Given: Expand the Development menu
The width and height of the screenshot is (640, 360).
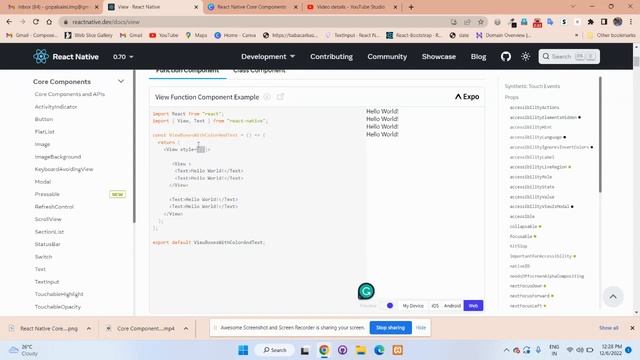Looking at the screenshot, I should click(x=268, y=57).
